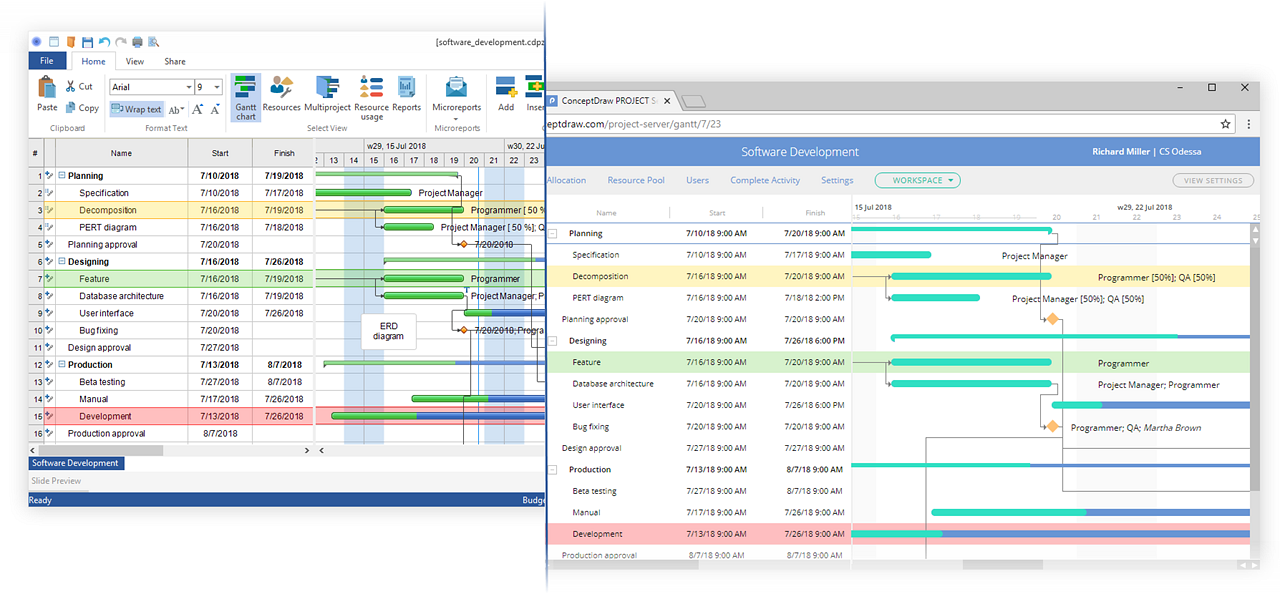Click the decrease font size icon
Screen dimensions: 1280x594
tap(214, 109)
